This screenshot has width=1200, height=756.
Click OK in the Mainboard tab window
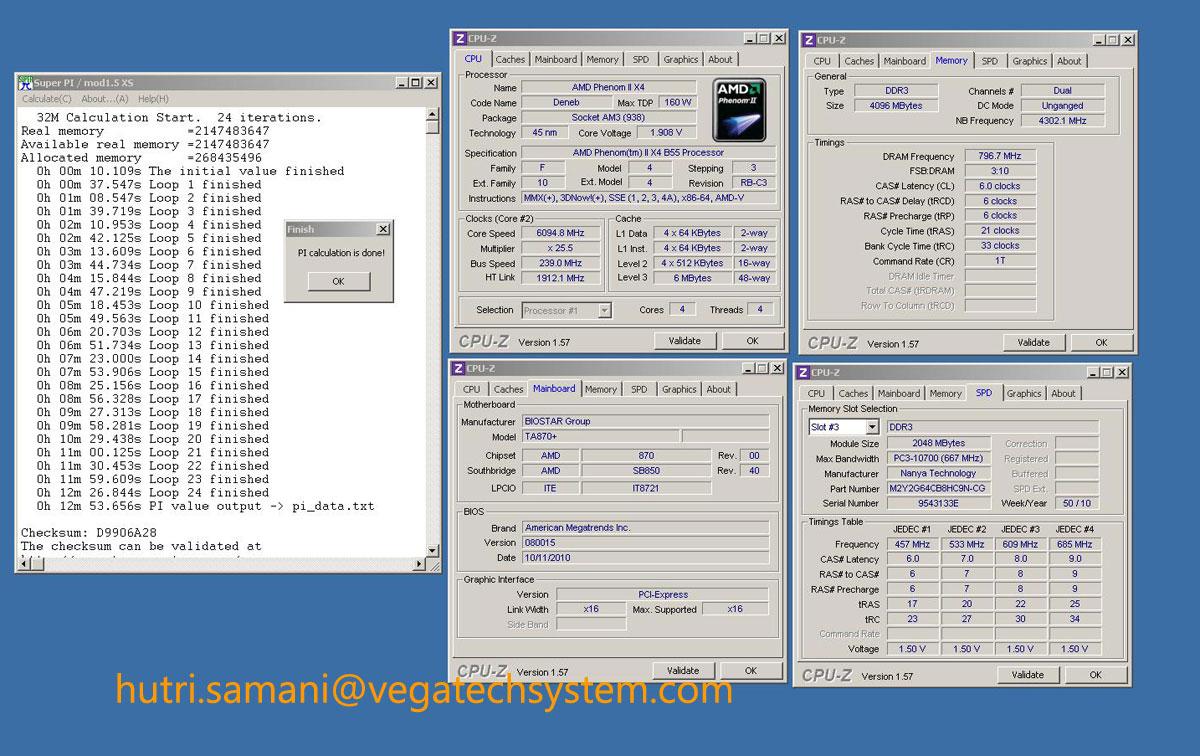click(x=751, y=670)
